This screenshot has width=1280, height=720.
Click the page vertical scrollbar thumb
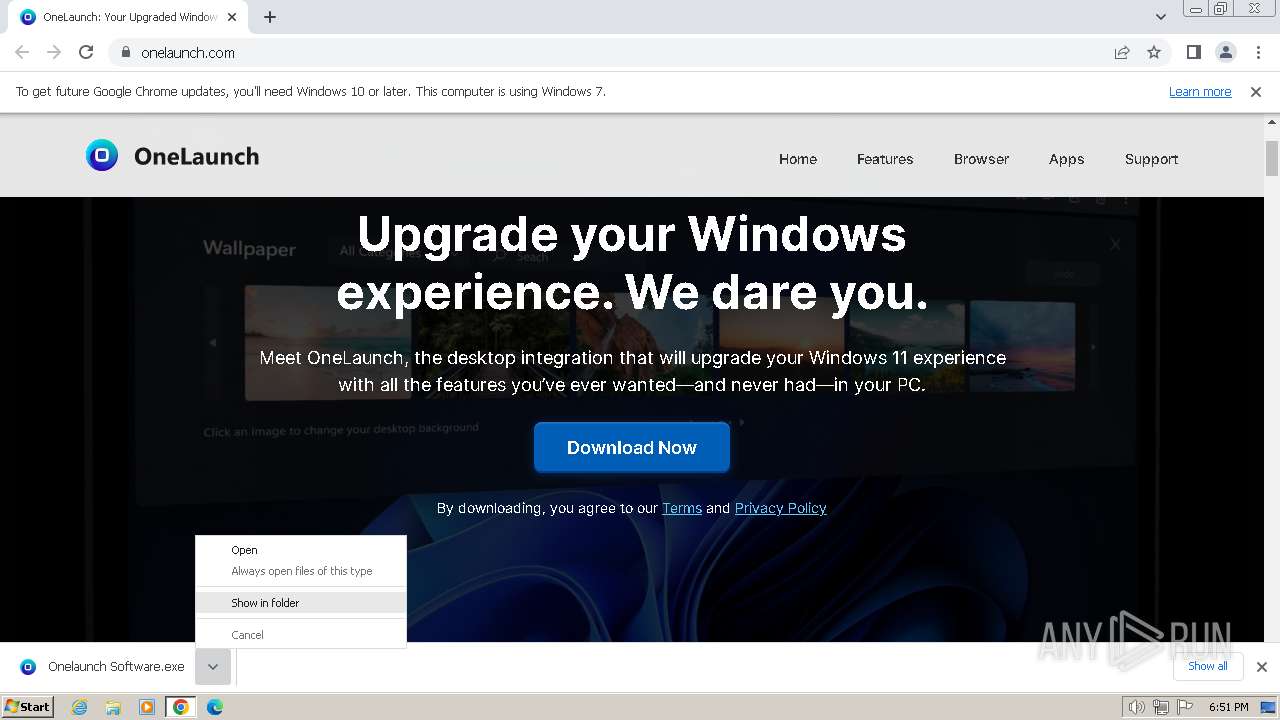[x=1272, y=158]
